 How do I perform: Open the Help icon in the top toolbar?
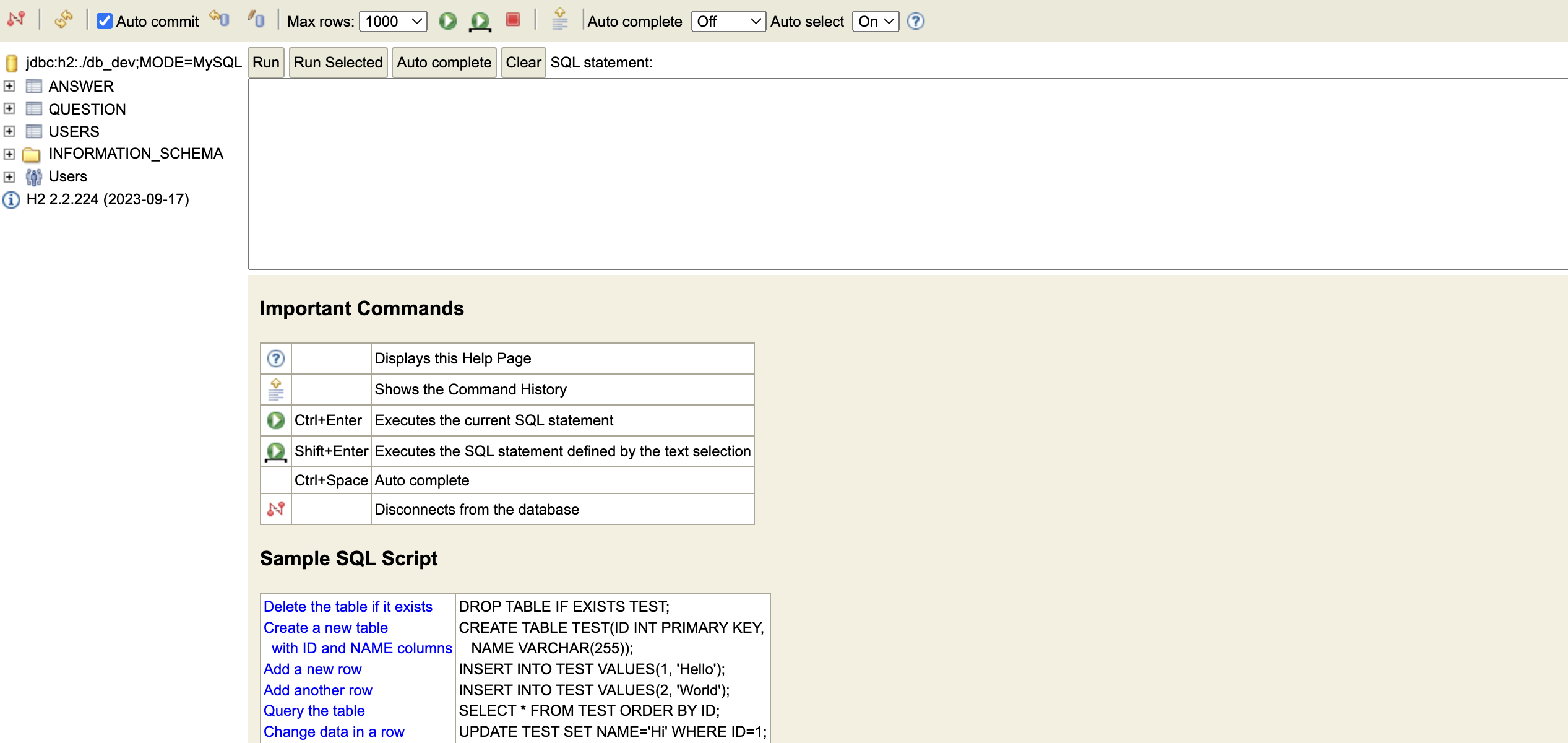(x=915, y=21)
